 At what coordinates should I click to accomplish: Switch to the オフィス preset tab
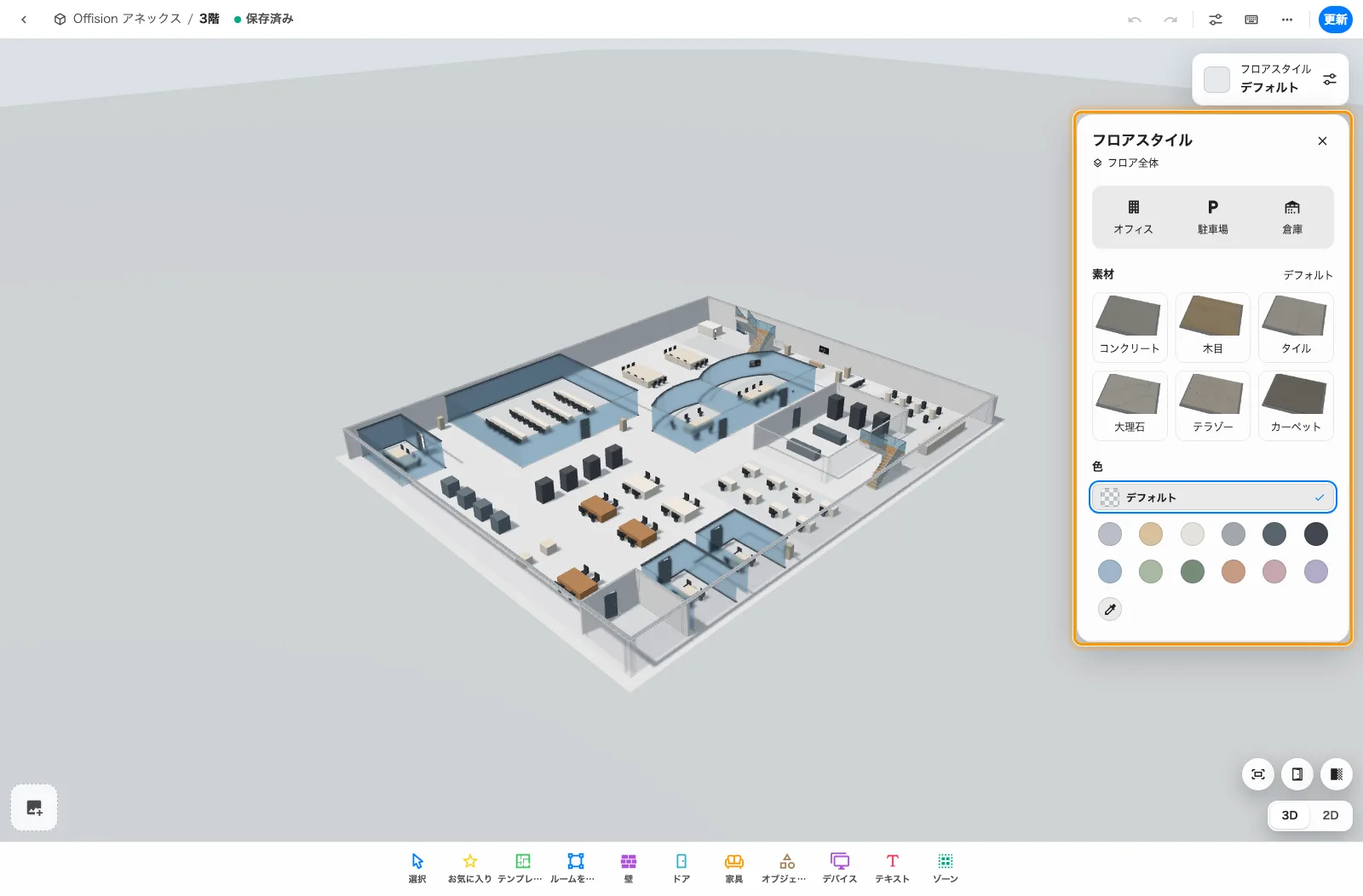1133,217
